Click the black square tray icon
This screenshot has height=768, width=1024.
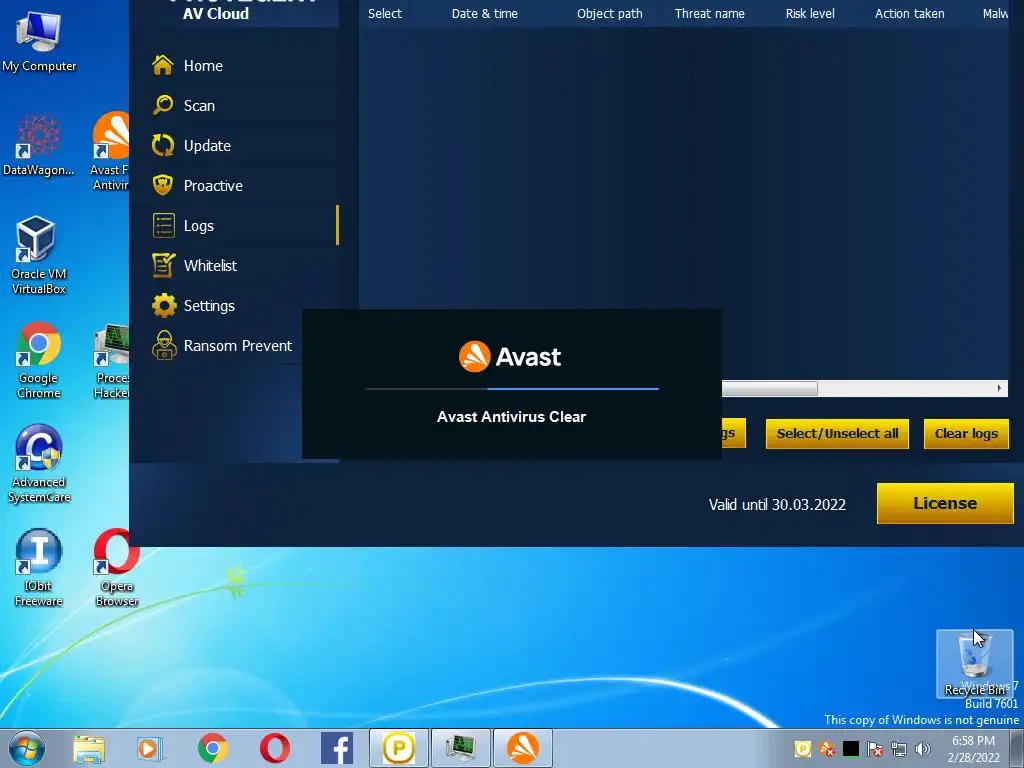pos(851,749)
